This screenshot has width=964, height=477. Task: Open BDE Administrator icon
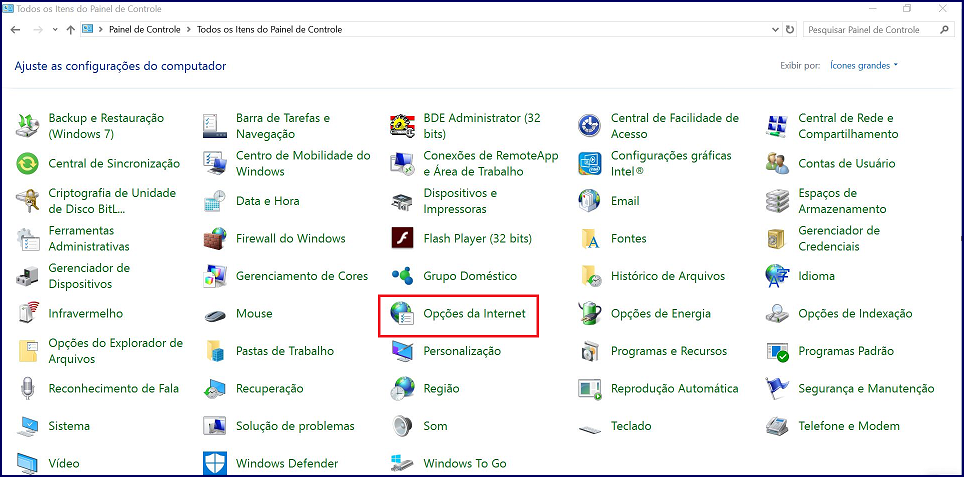(x=403, y=126)
